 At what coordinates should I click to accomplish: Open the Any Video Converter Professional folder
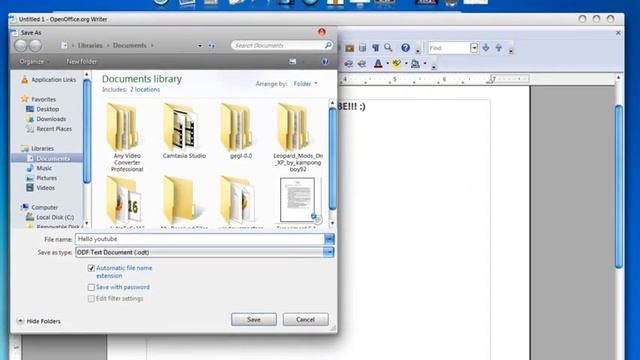pyautogui.click(x=127, y=138)
